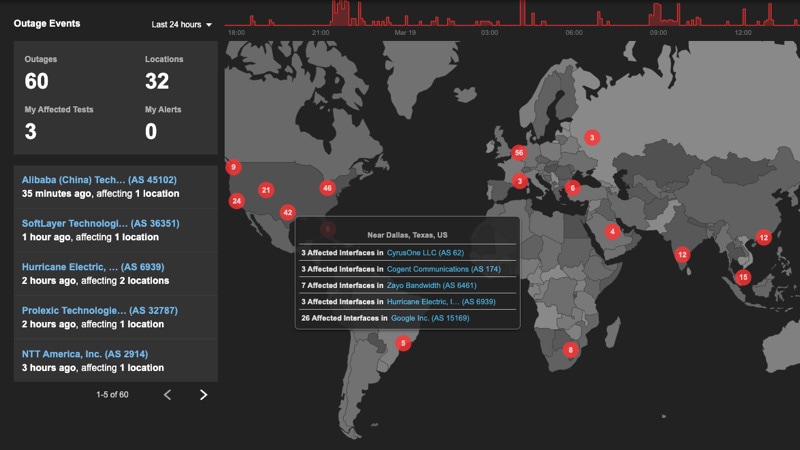This screenshot has height=450, width=800.
Task: Click My Alerts count 0
Action: [x=151, y=132]
